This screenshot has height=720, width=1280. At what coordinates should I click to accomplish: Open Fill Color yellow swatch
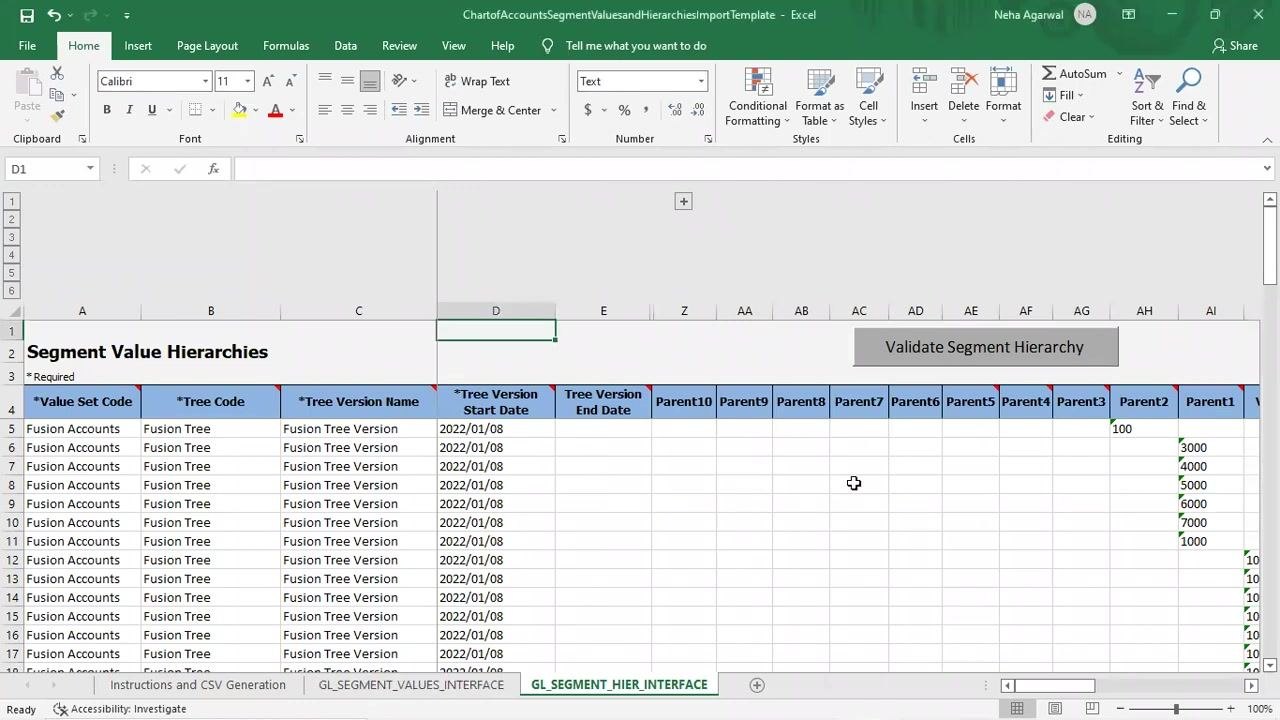tap(240, 110)
